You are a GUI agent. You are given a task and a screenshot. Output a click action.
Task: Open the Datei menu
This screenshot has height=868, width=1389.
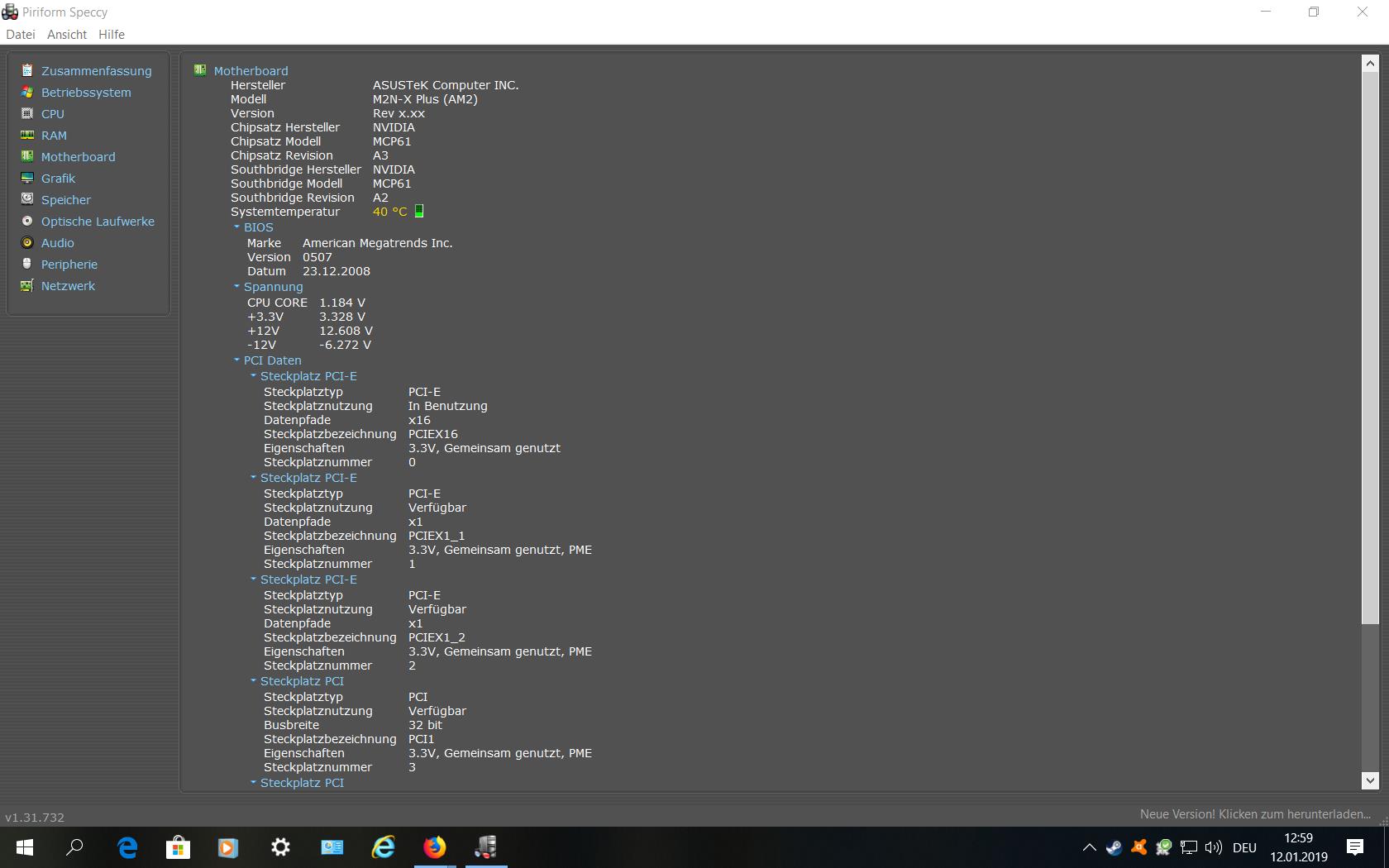point(21,34)
